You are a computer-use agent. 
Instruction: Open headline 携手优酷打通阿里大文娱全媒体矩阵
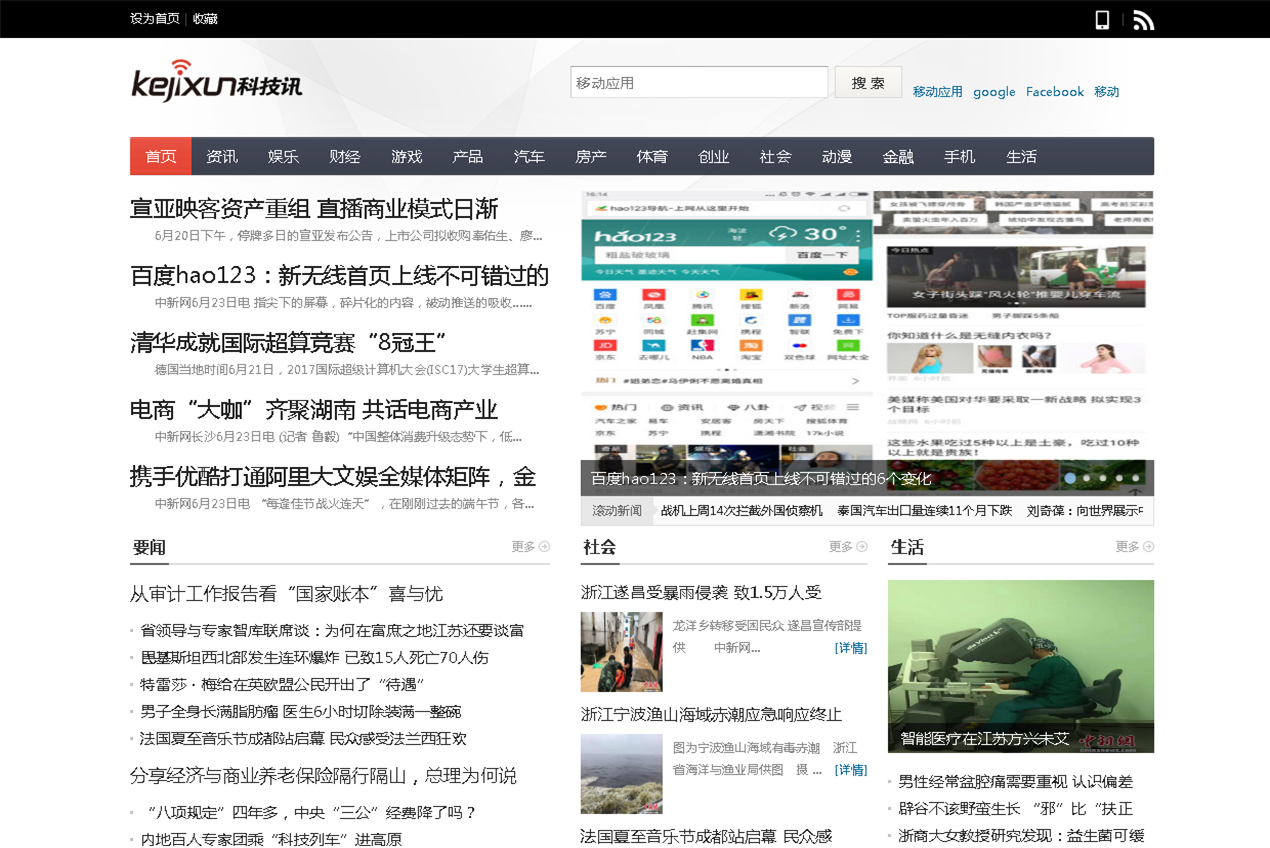(333, 477)
